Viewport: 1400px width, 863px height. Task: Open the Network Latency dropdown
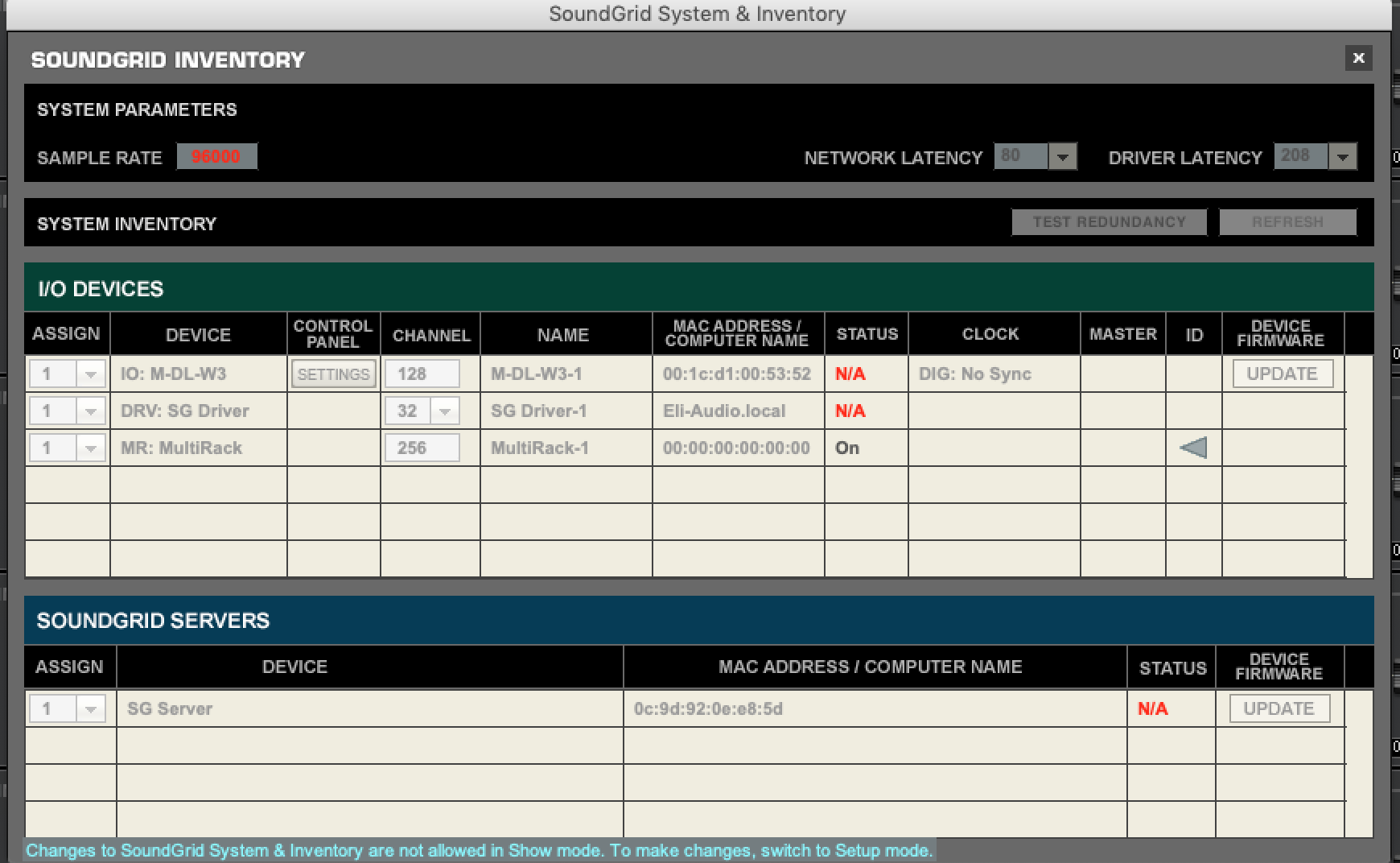tap(1062, 156)
